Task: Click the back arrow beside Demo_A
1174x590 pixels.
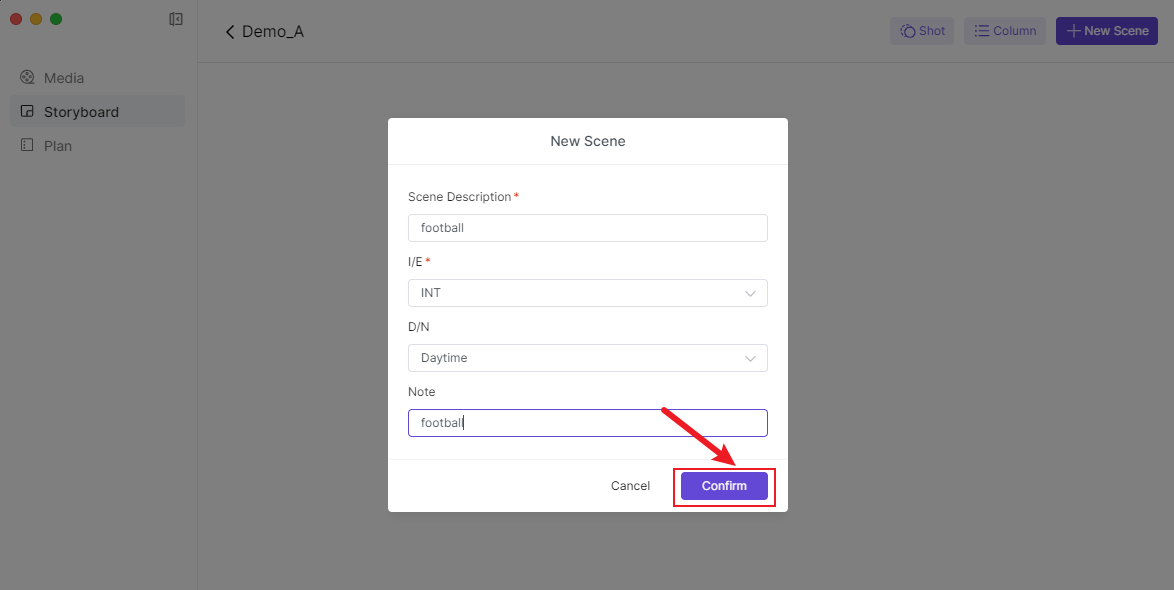Action: [230, 32]
